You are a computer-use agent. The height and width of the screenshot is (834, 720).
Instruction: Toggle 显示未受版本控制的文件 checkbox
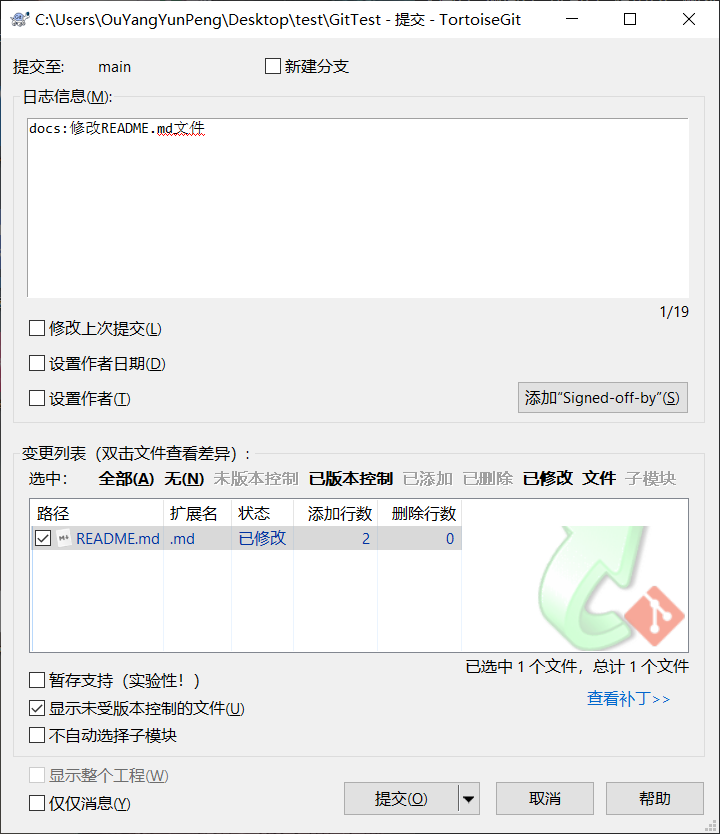click(37, 709)
